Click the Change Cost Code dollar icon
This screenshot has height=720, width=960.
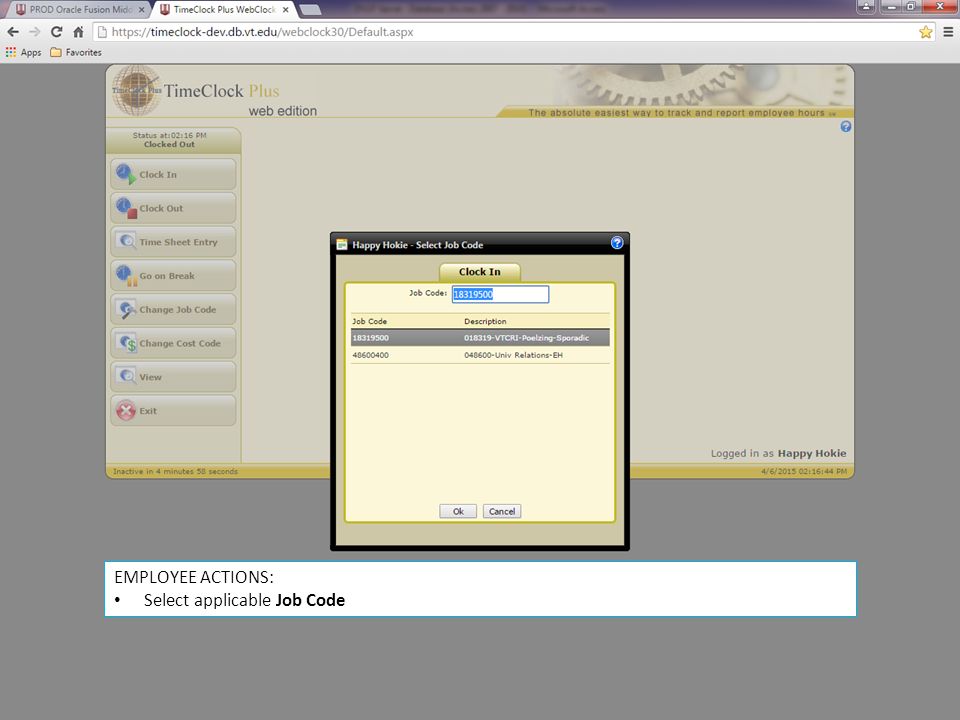127,343
